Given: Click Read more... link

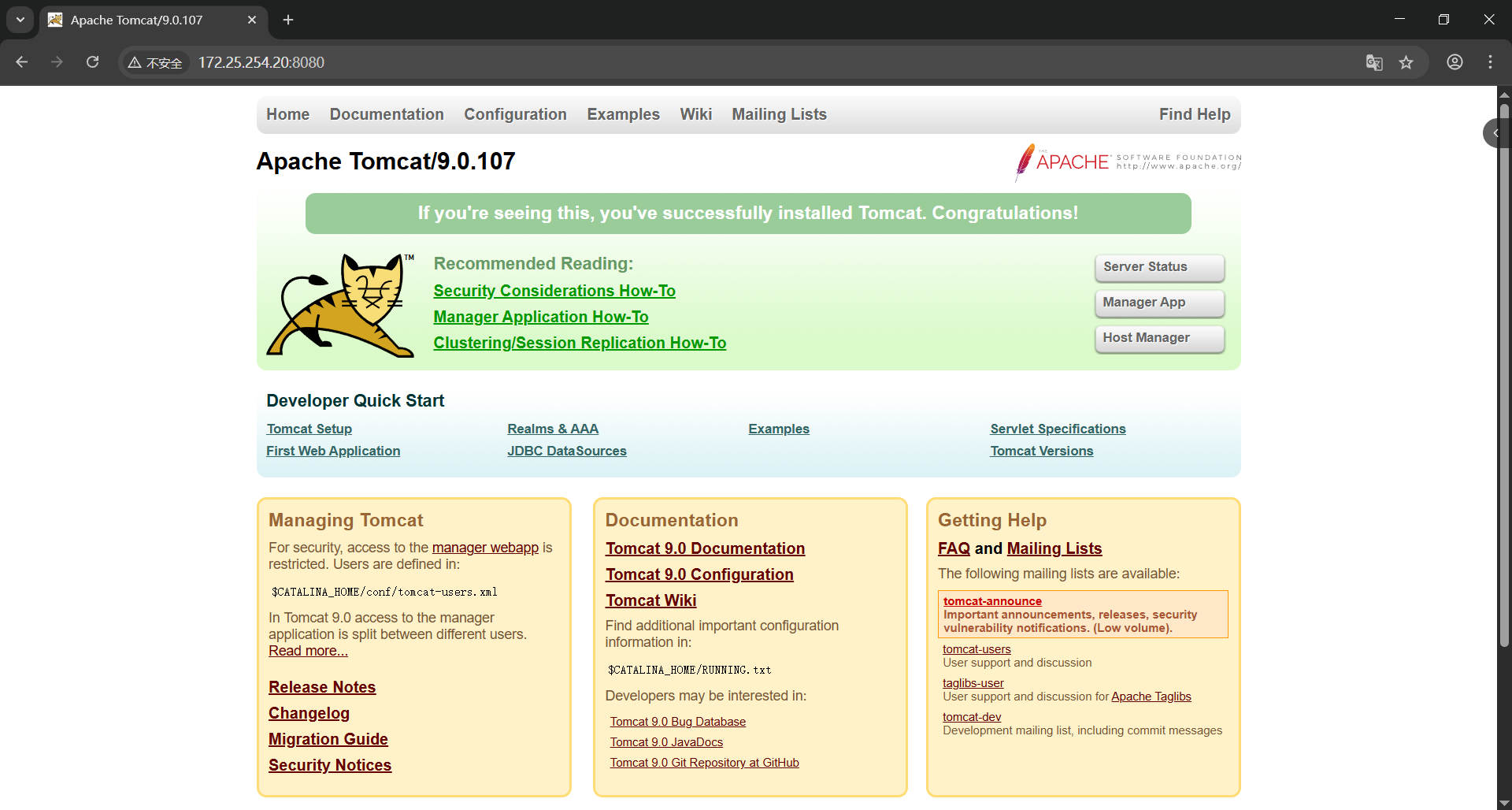Looking at the screenshot, I should pyautogui.click(x=308, y=651).
